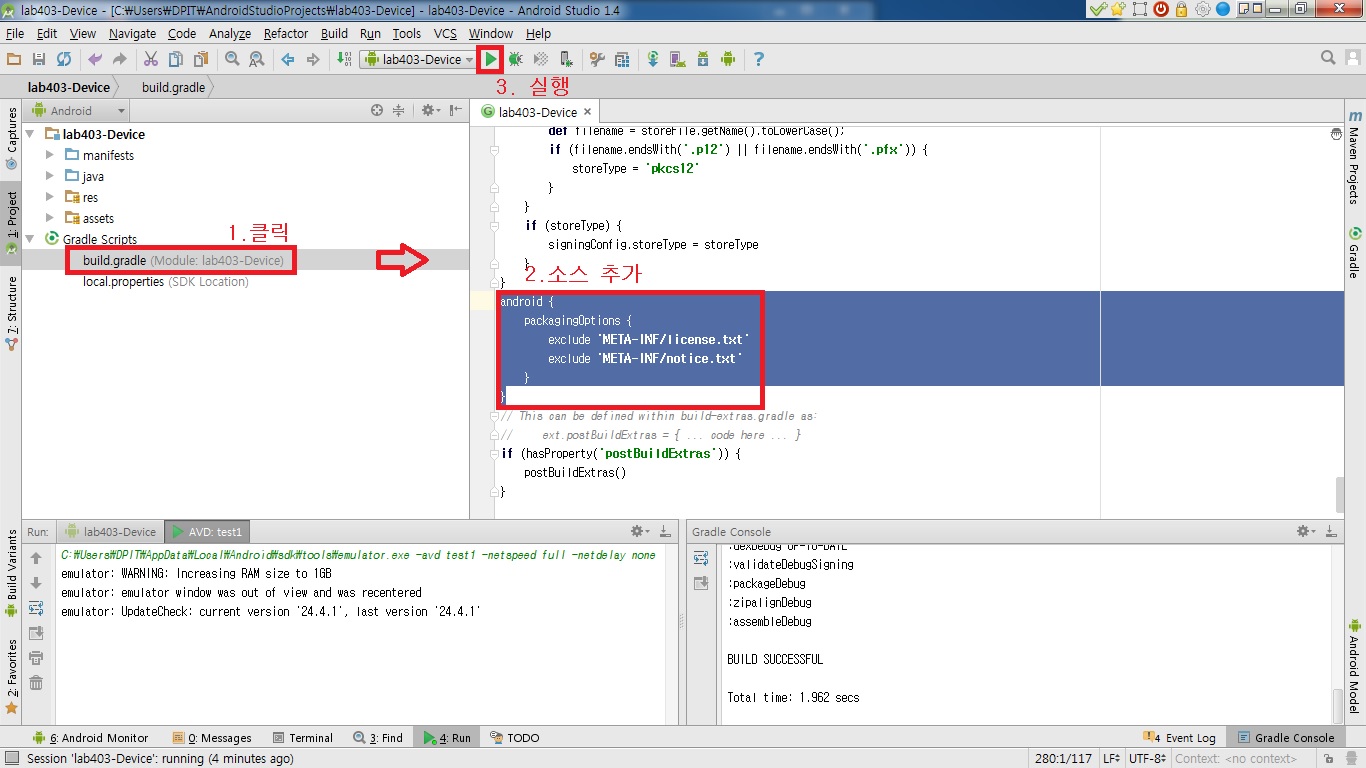
Task: Click the Print icon in Run panel
Action: [x=36, y=658]
